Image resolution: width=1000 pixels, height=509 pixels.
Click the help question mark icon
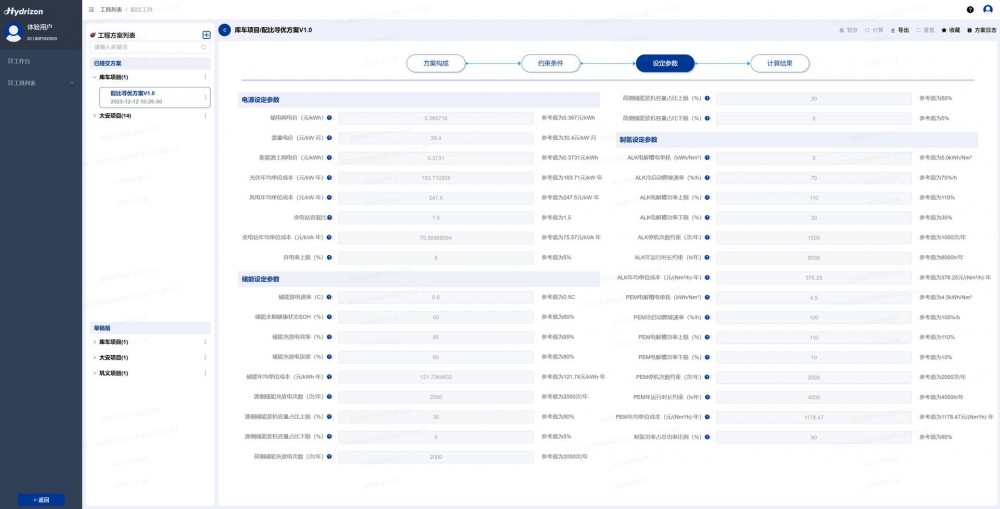click(970, 9)
